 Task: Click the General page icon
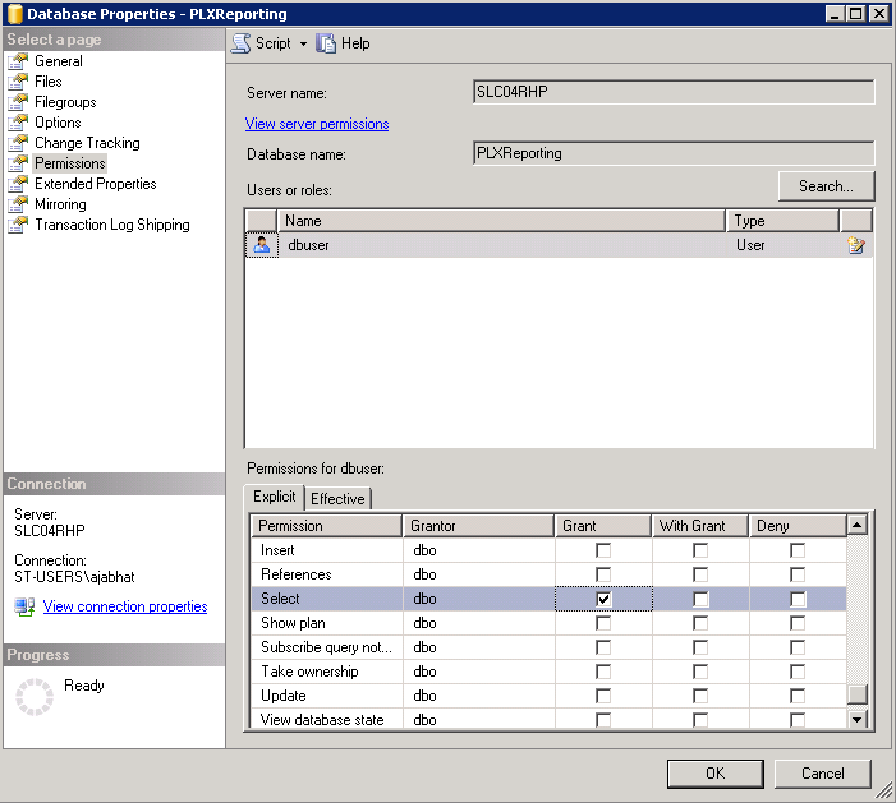click(x=18, y=61)
